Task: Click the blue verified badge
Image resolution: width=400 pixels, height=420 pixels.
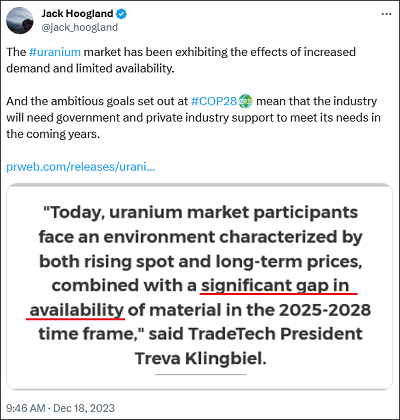Action: [121, 14]
